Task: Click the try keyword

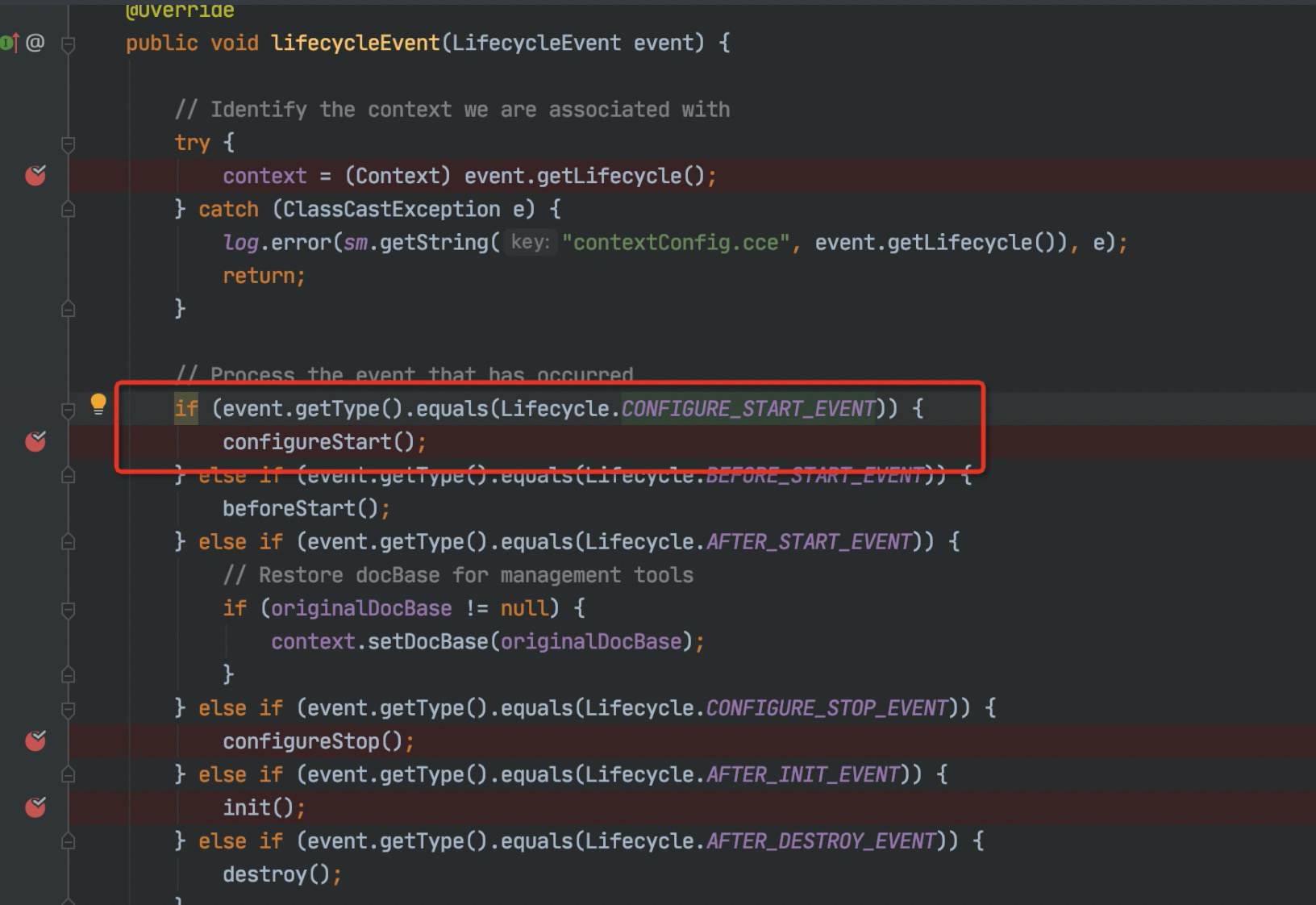Action: (x=192, y=143)
